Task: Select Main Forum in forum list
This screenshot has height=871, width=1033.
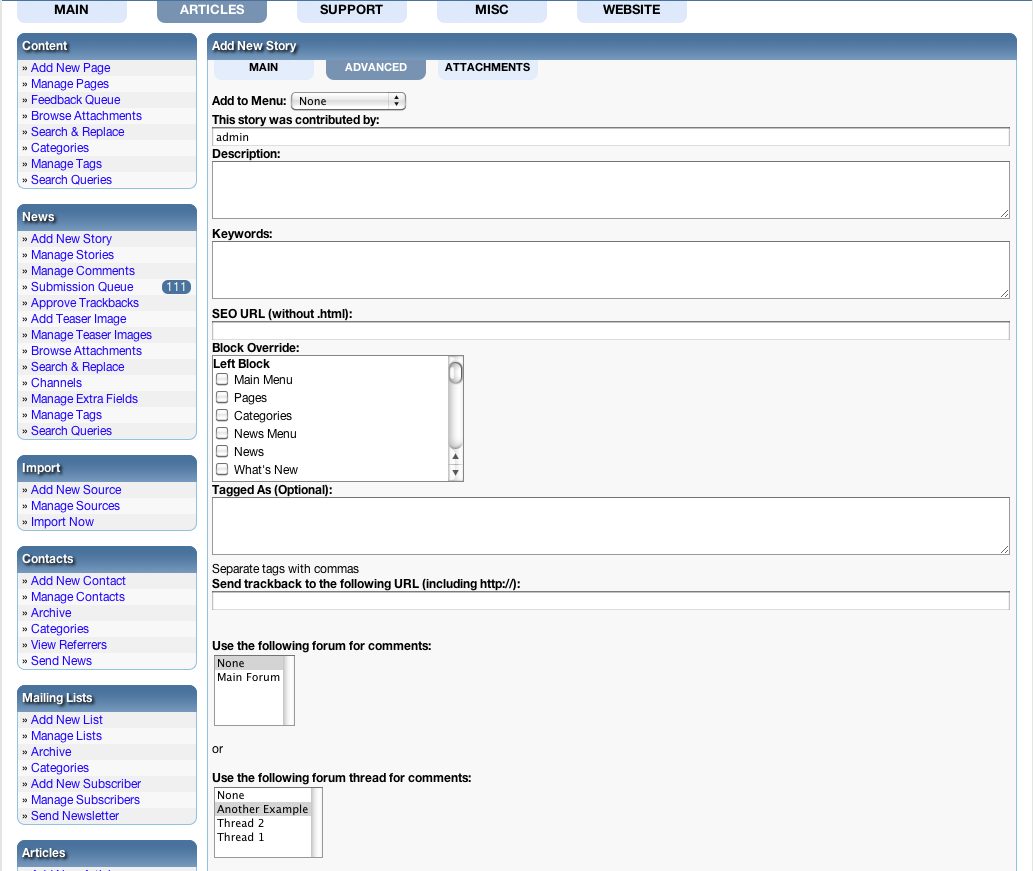Action: 249,677
